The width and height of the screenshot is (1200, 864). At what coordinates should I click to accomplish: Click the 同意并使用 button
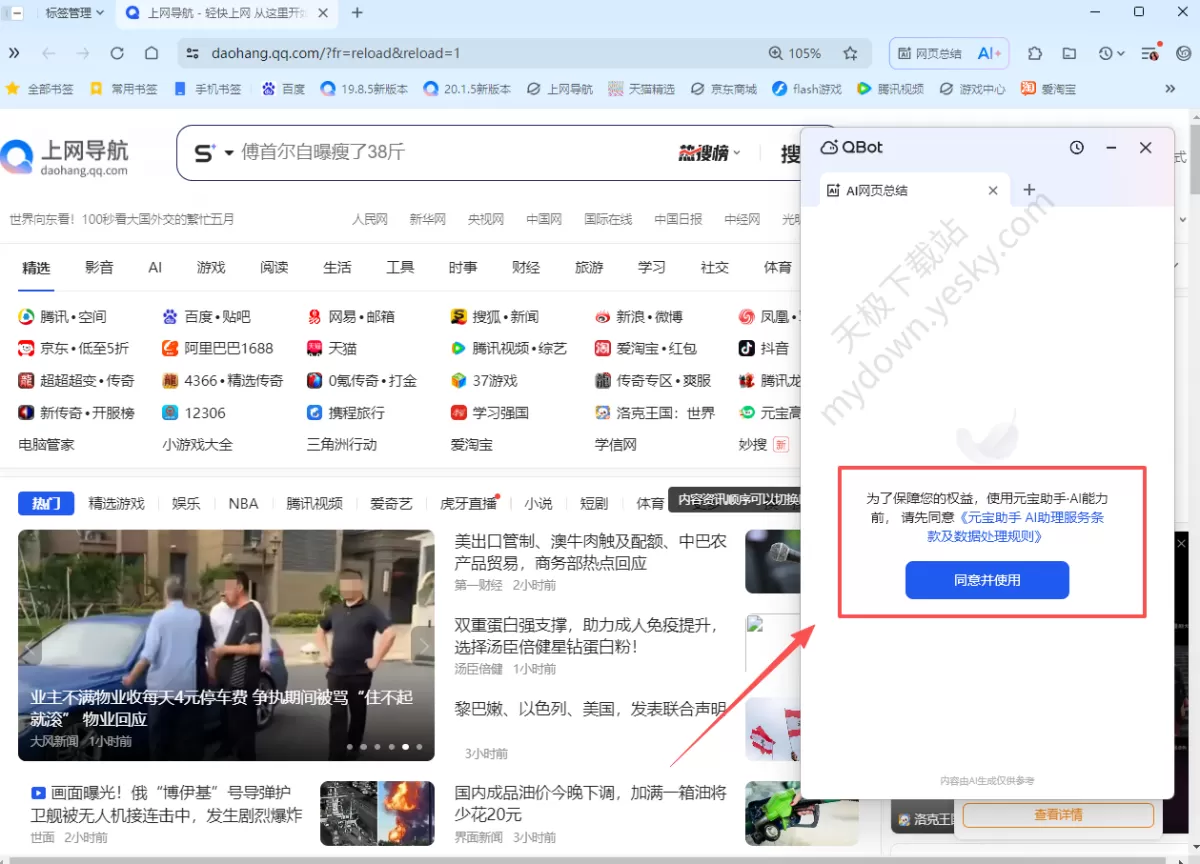click(987, 580)
